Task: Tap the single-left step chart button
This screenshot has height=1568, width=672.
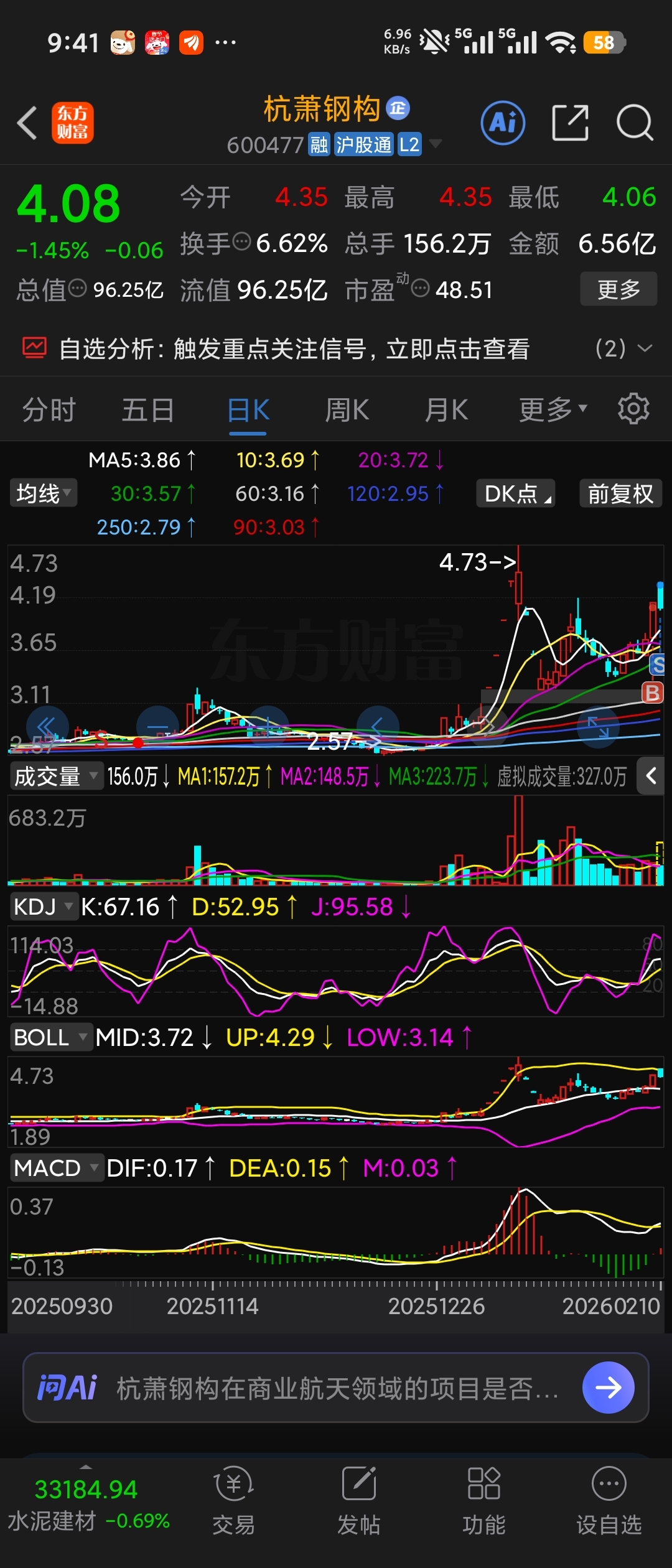Action: 378,727
